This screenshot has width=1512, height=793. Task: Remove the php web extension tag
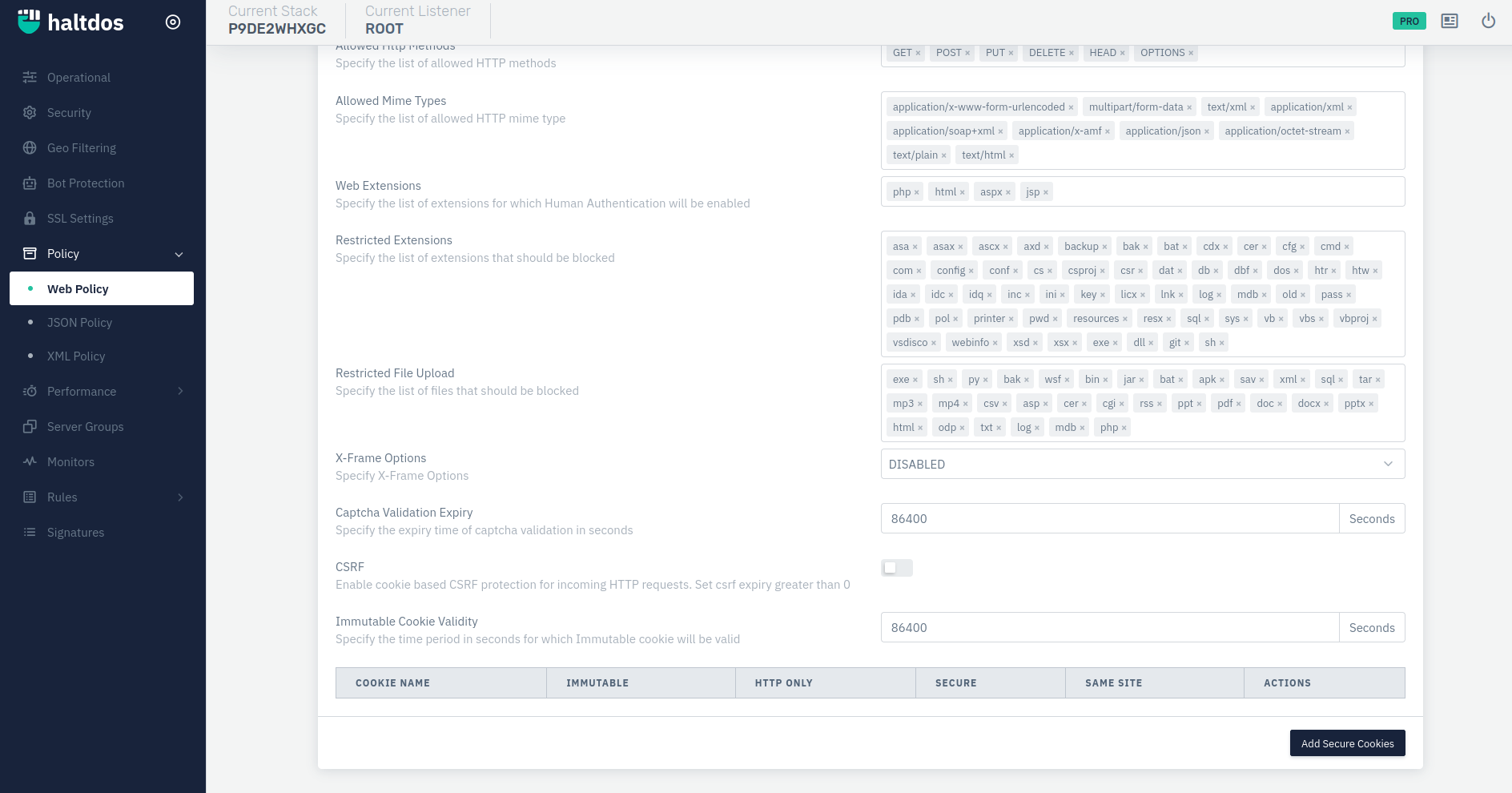tap(917, 193)
